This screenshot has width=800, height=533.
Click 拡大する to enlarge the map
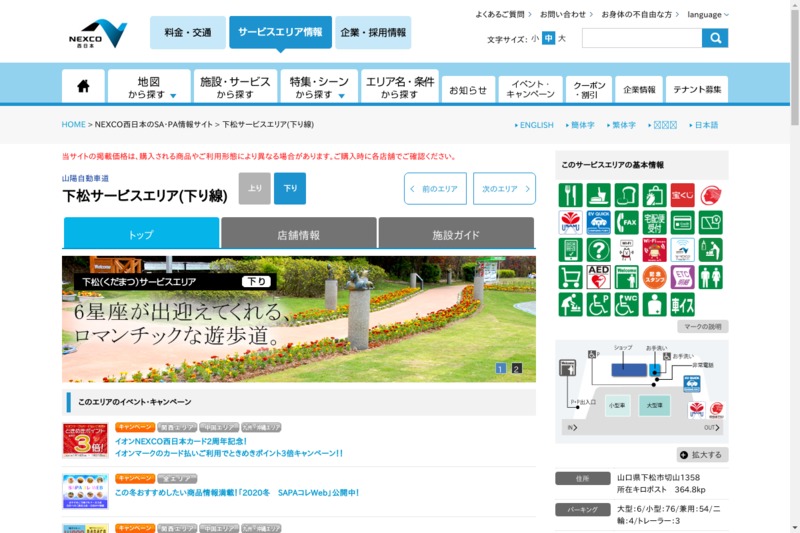702,455
